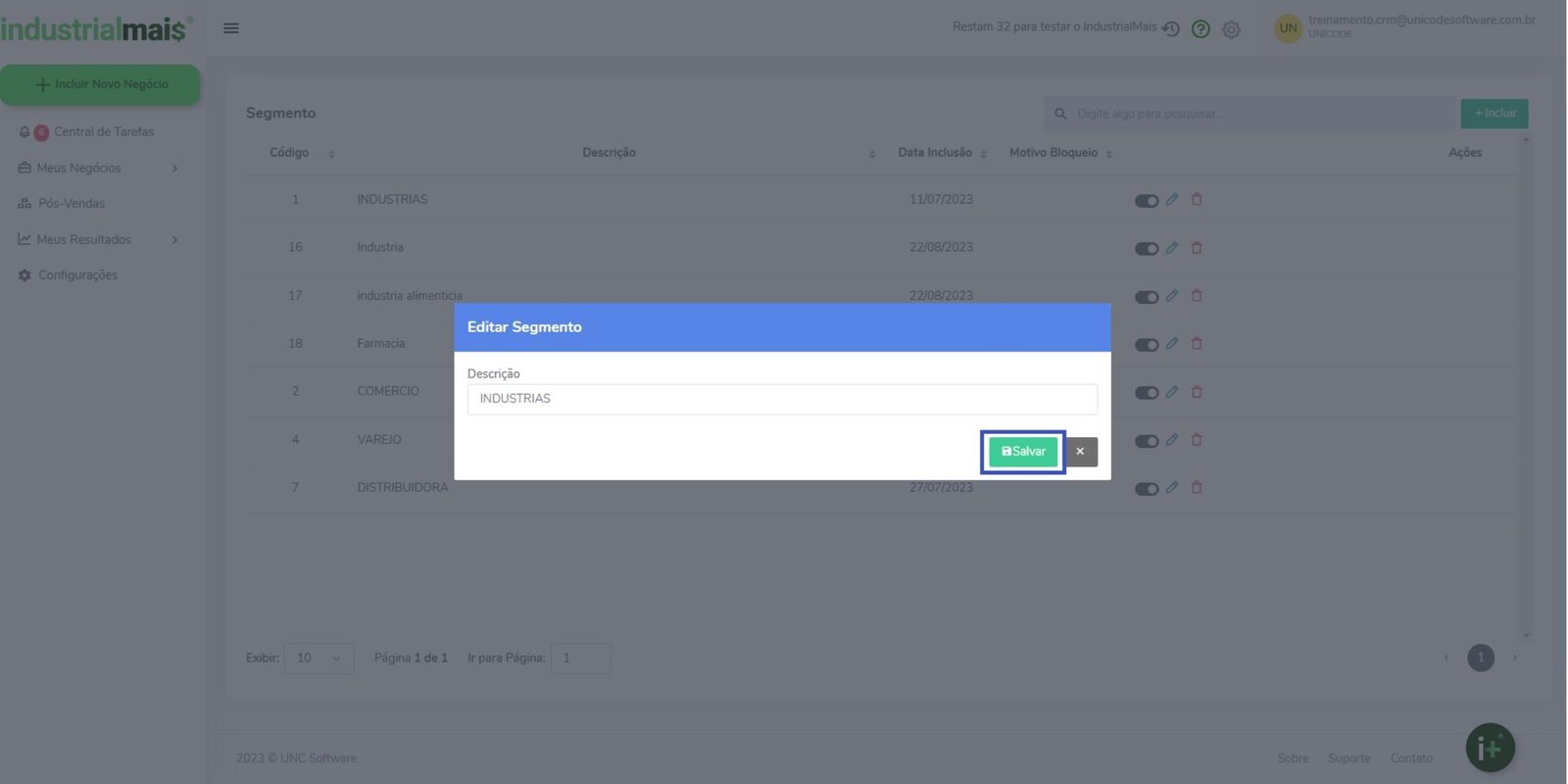Click the hamburger menu icon
Screen dimensions: 1568x784
coord(231,28)
